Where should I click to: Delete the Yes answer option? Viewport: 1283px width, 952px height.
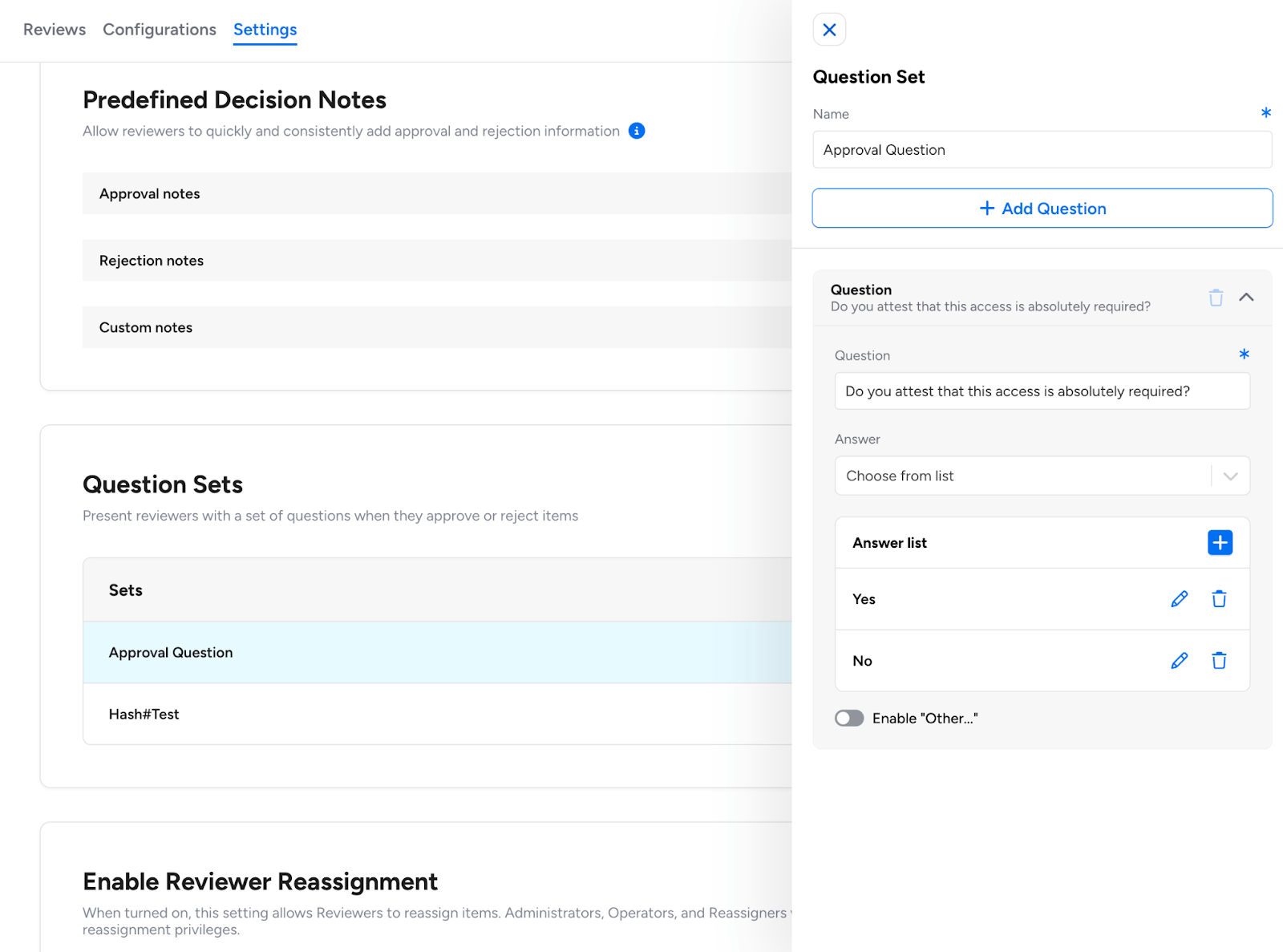(1219, 599)
